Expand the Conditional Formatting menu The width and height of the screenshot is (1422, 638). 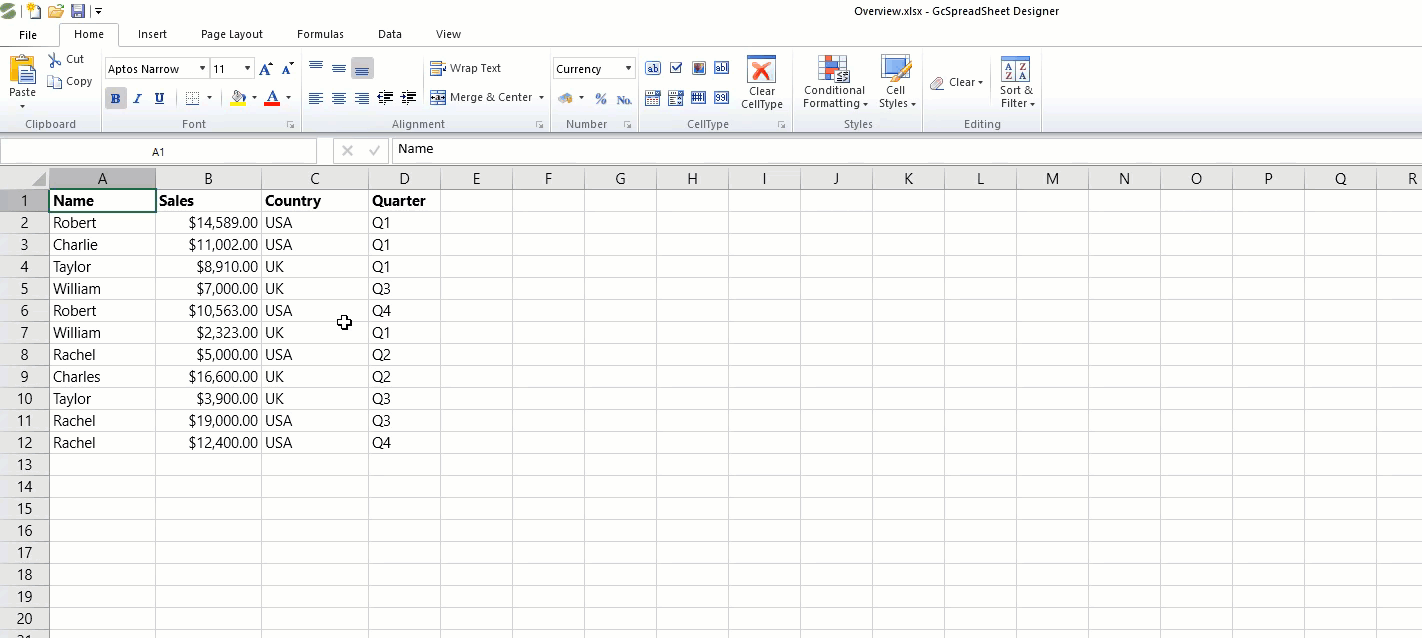835,97
